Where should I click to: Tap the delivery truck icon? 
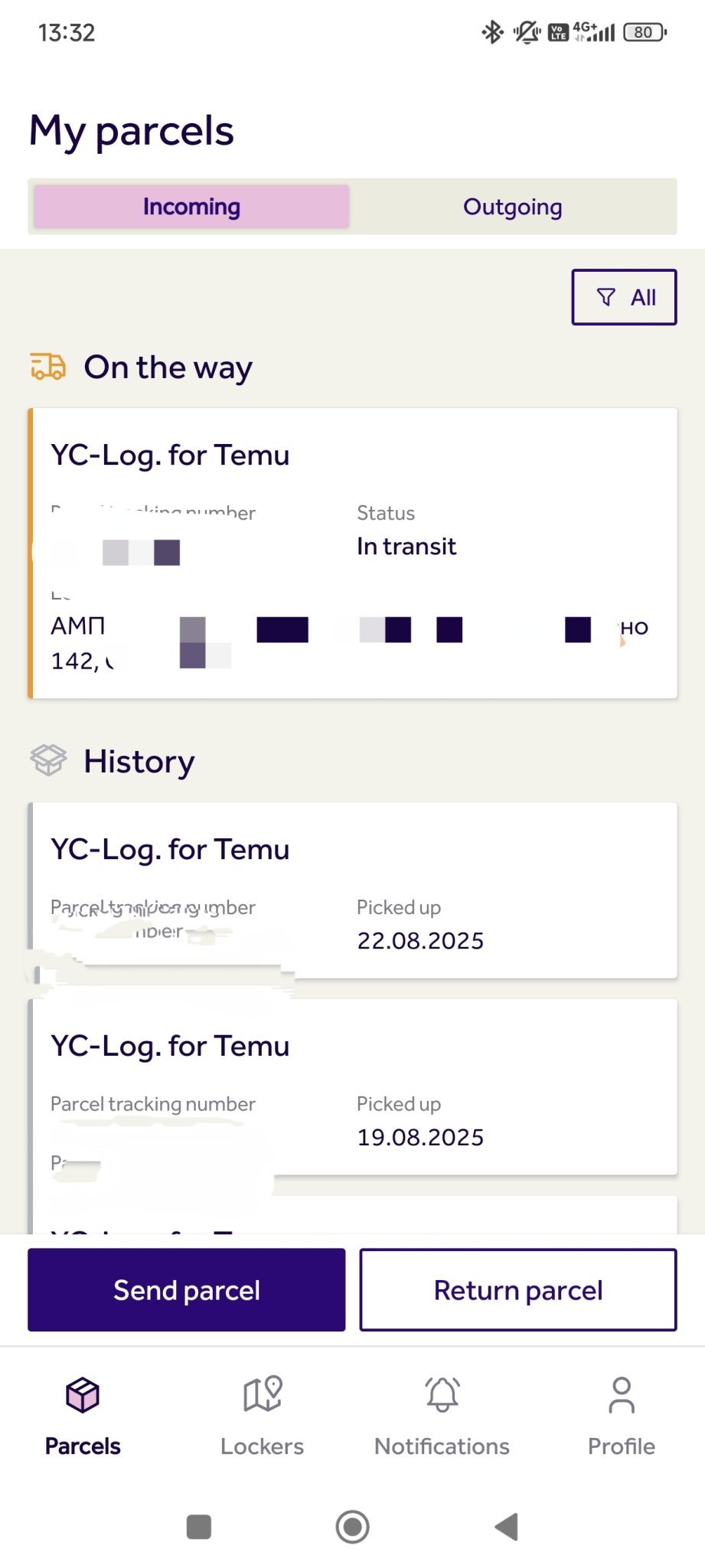[48, 367]
